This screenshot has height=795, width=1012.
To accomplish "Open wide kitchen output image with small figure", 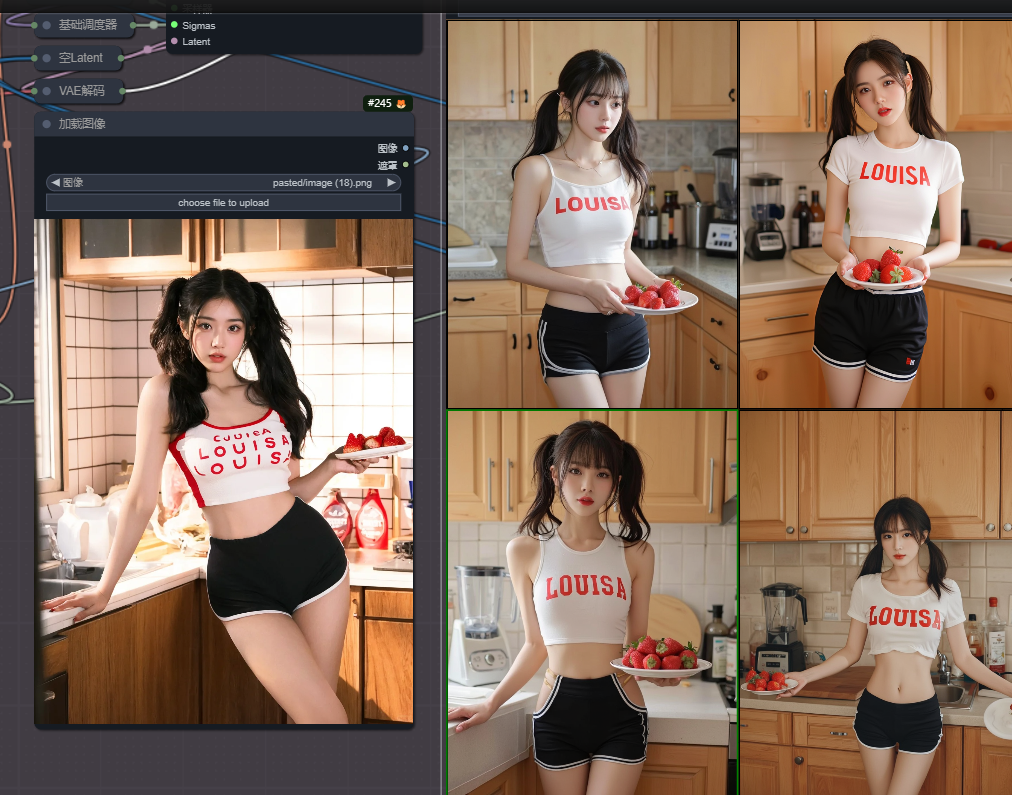I will (x=876, y=603).
